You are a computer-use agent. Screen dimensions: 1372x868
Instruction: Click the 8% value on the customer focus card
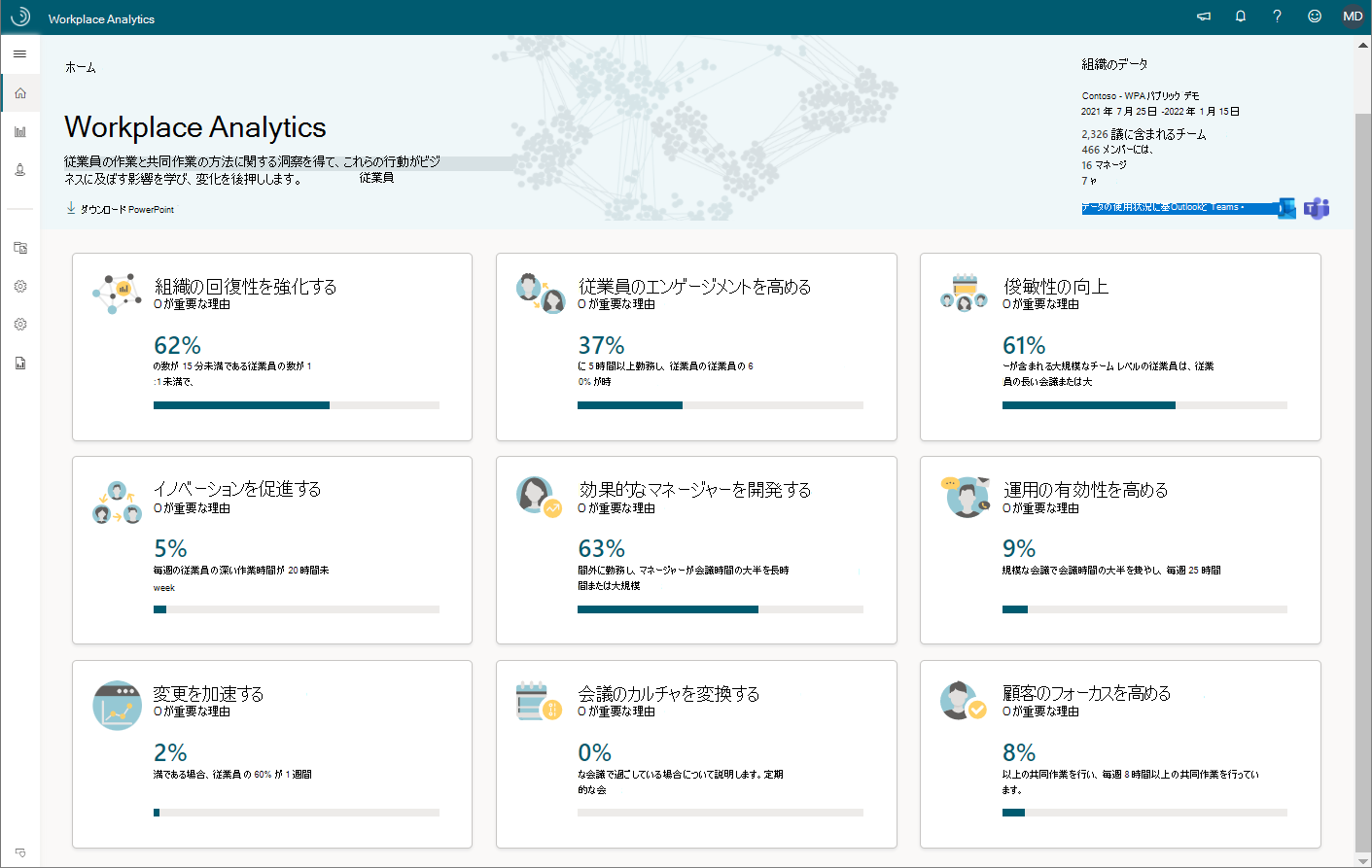(1019, 752)
